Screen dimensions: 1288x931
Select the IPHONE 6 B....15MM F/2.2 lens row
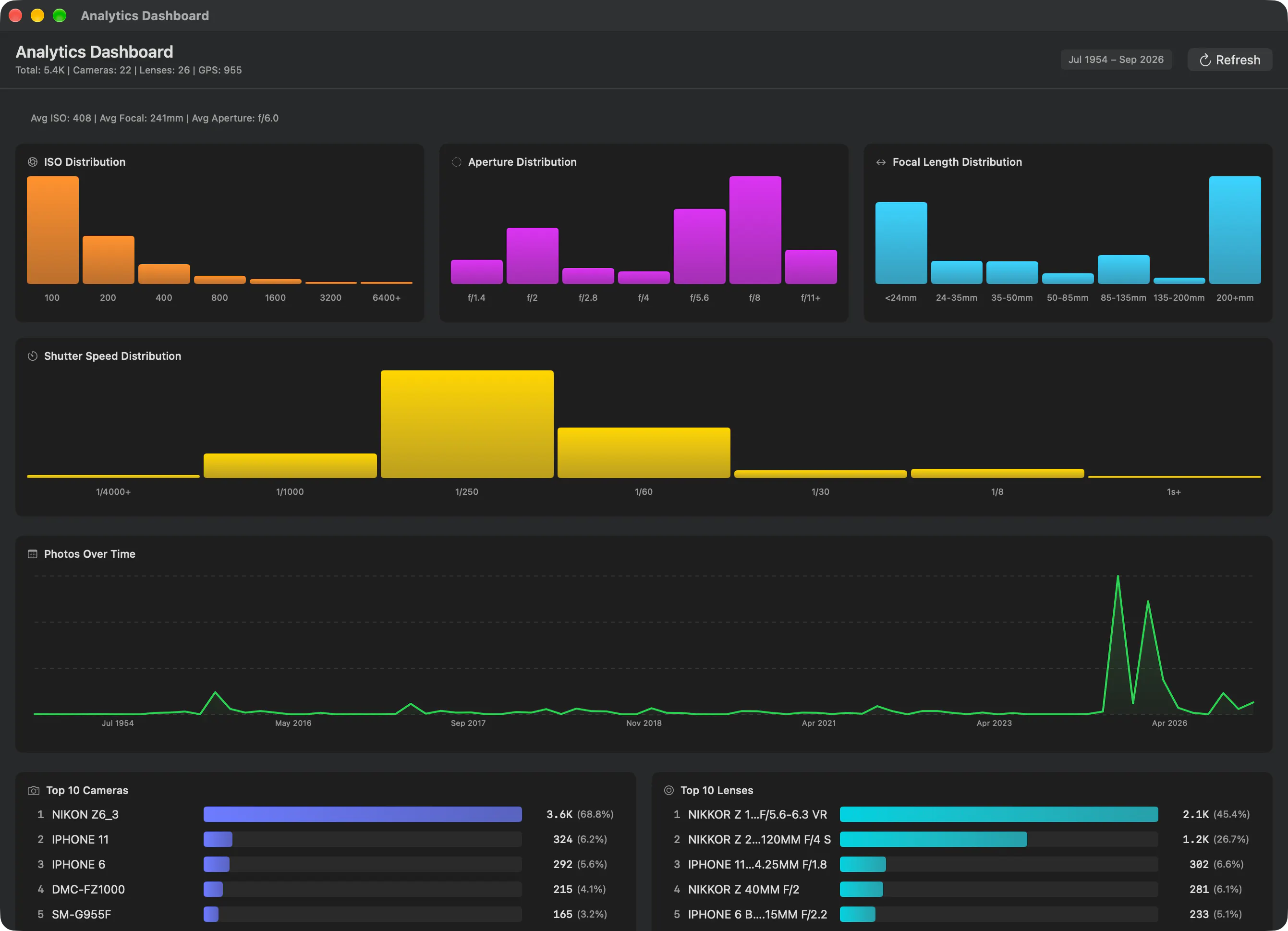click(x=961, y=914)
